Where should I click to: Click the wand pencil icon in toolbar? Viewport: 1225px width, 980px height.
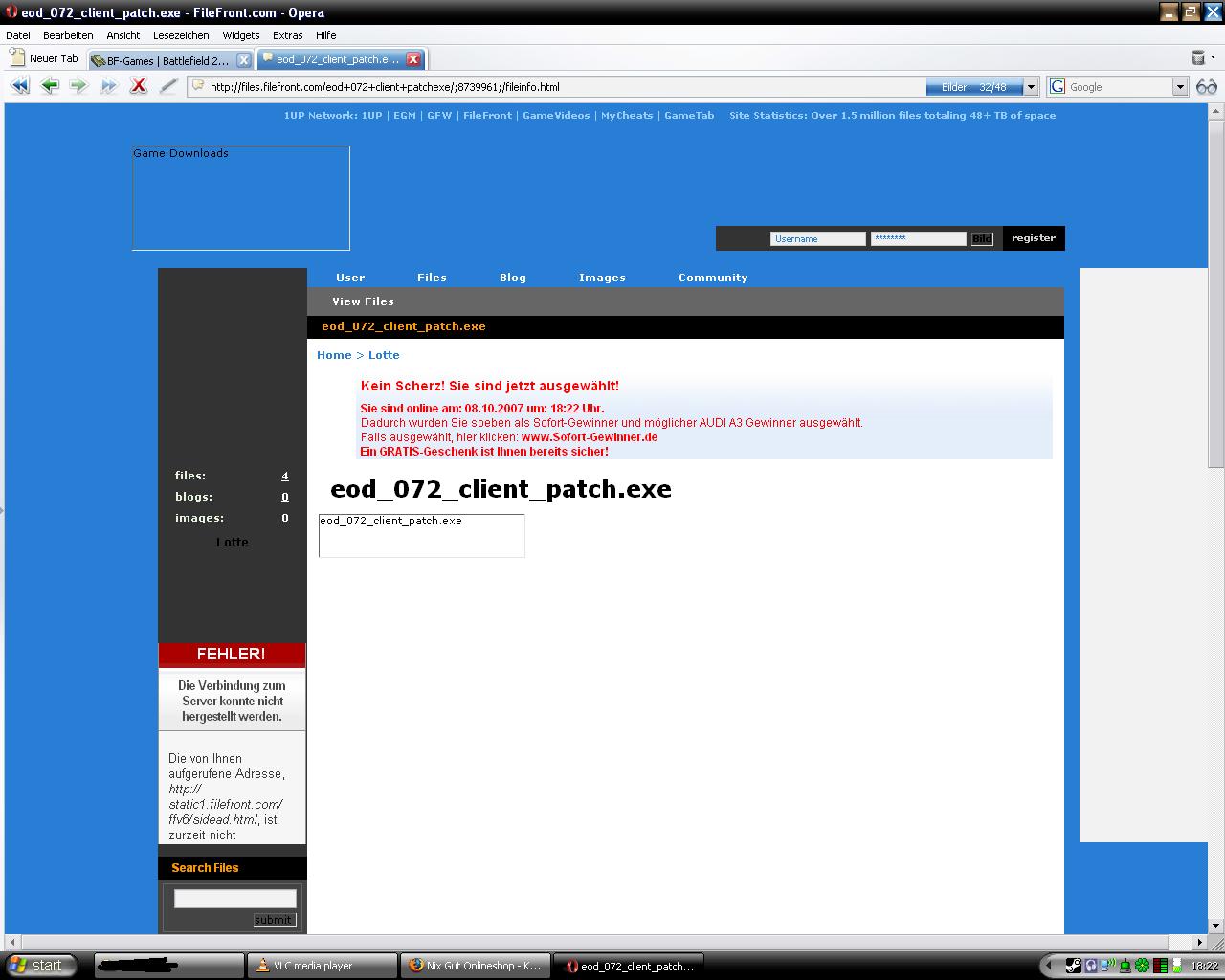tap(168, 86)
